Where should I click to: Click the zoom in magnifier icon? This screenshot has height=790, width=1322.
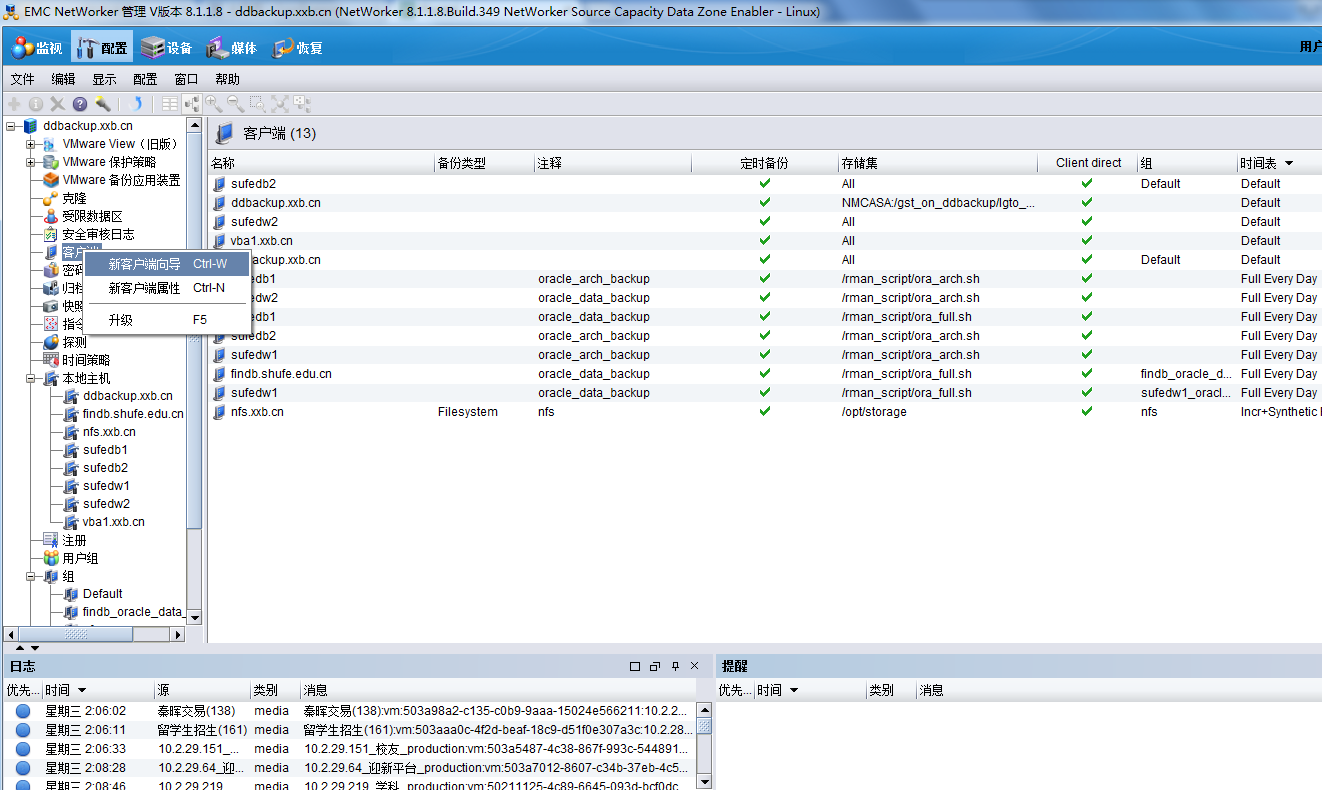[x=213, y=103]
